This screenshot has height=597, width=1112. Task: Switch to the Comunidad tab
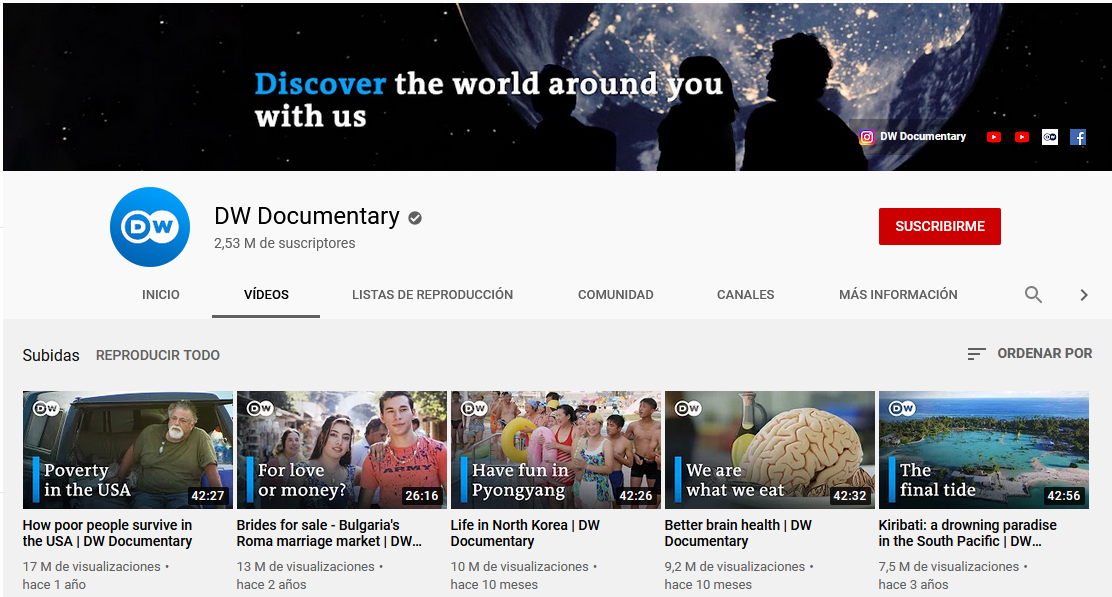pos(616,294)
